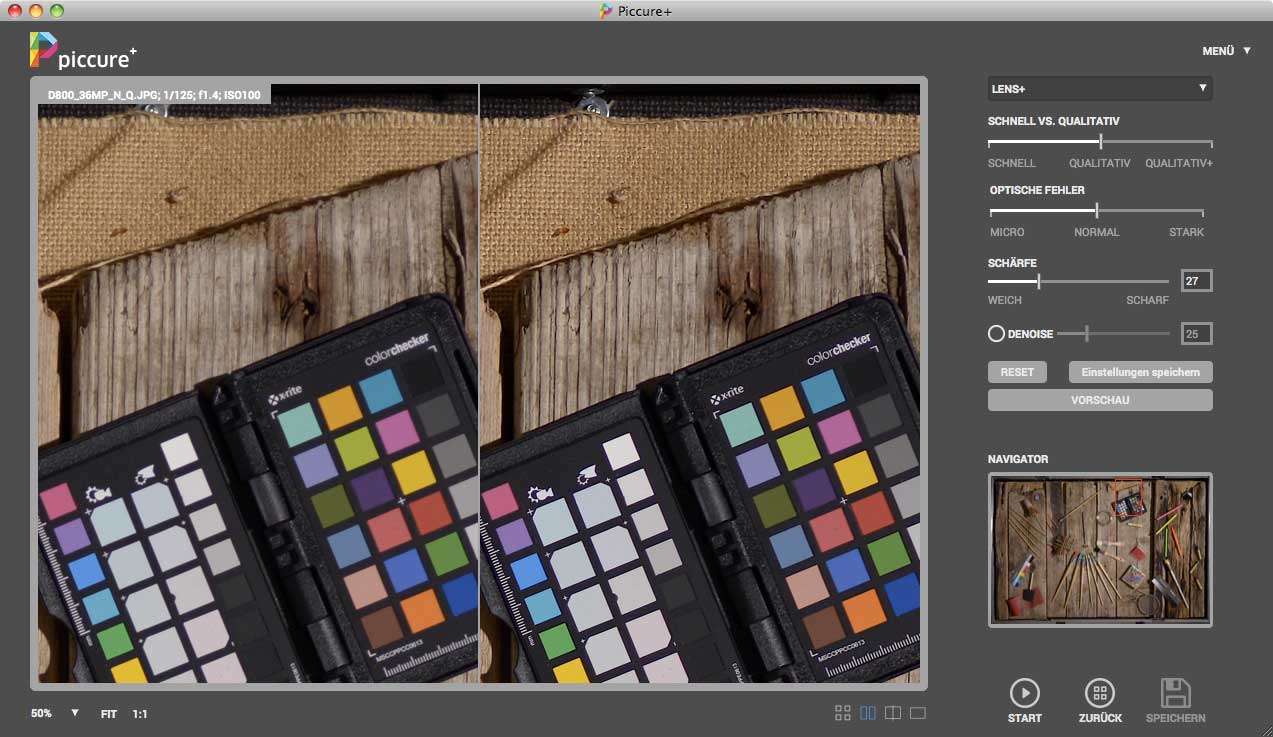This screenshot has width=1273, height=737.
Task: Click the ZURÜCK grid icon
Action: click(x=1099, y=693)
